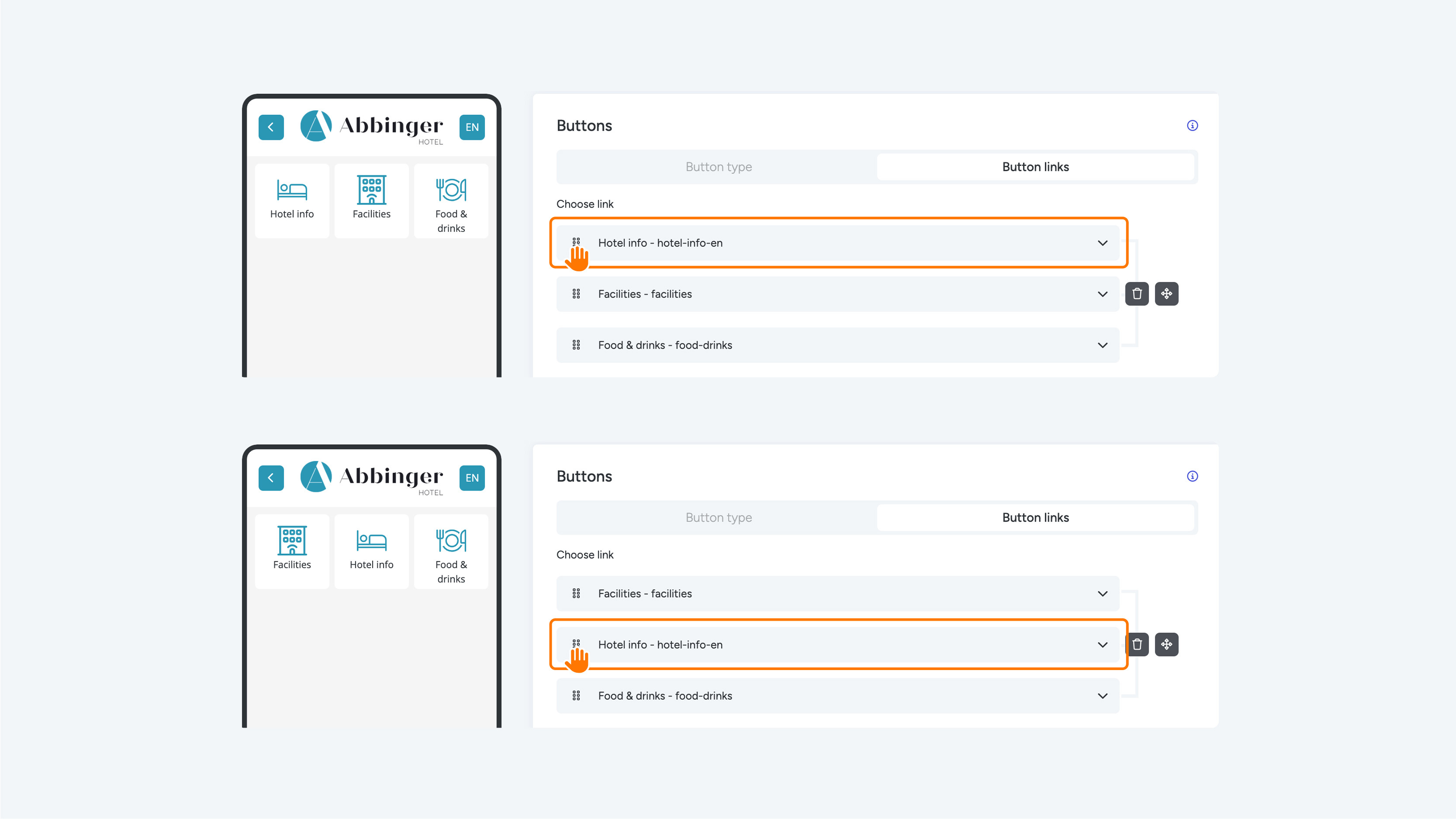
Task: Click back arrow in bottom phone preview
Action: tap(271, 477)
